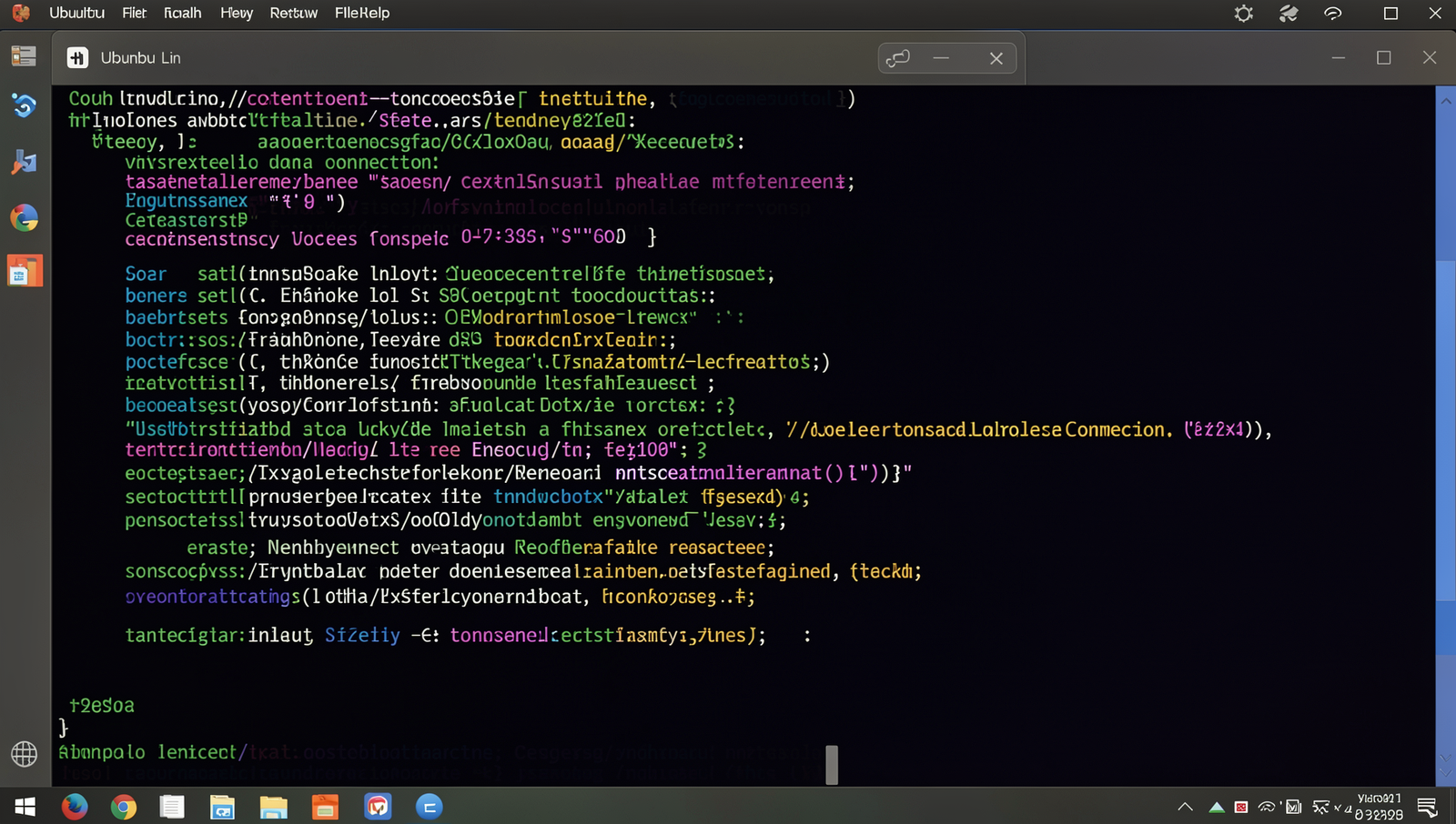Click the terminal scrollbar up arrow

[1446, 100]
